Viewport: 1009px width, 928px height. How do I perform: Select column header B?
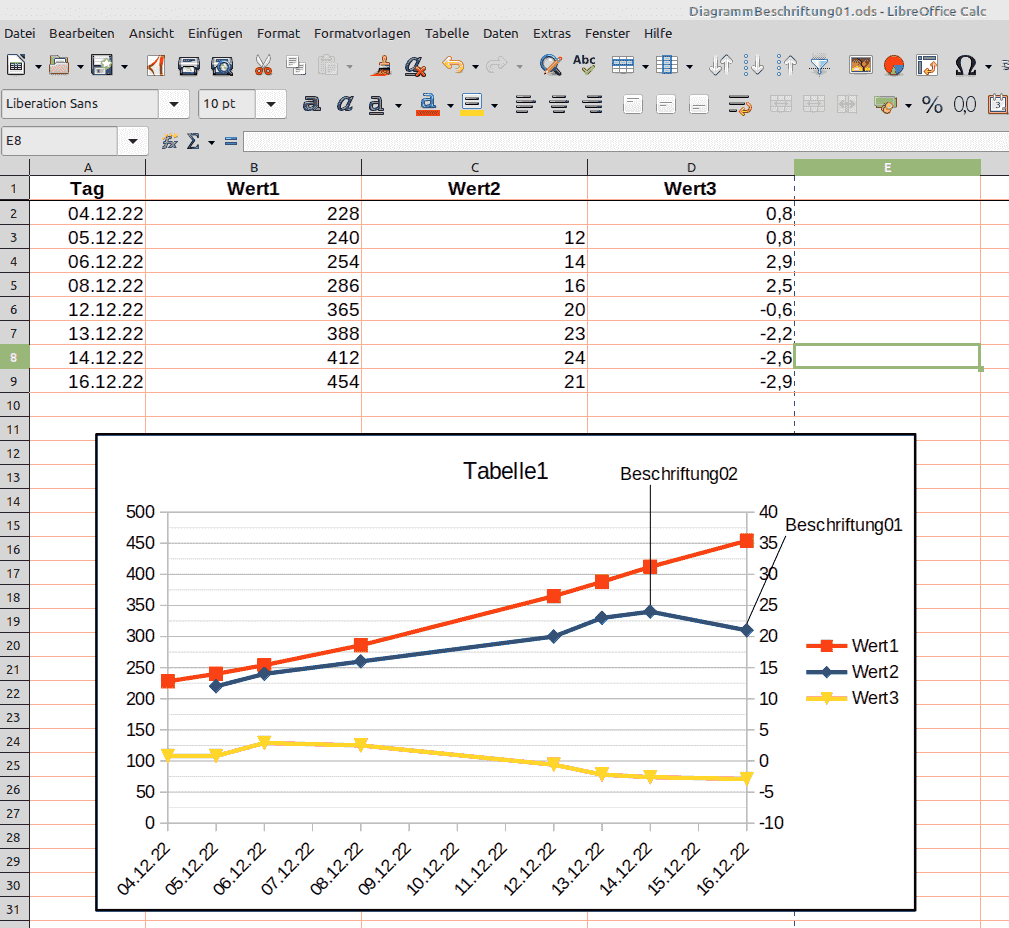pos(254,167)
